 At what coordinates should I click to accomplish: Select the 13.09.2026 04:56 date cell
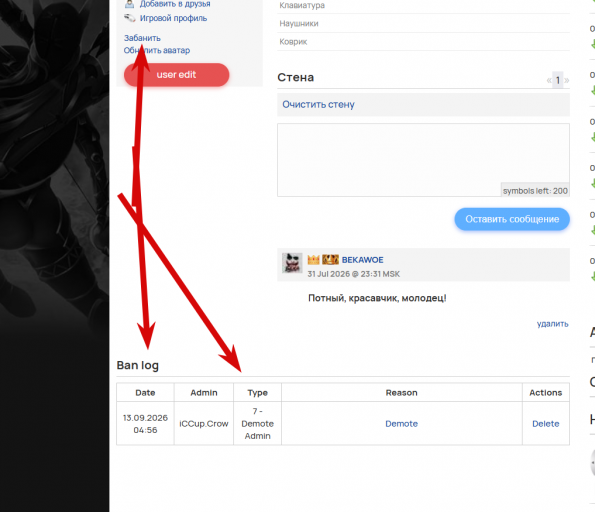[145, 424]
